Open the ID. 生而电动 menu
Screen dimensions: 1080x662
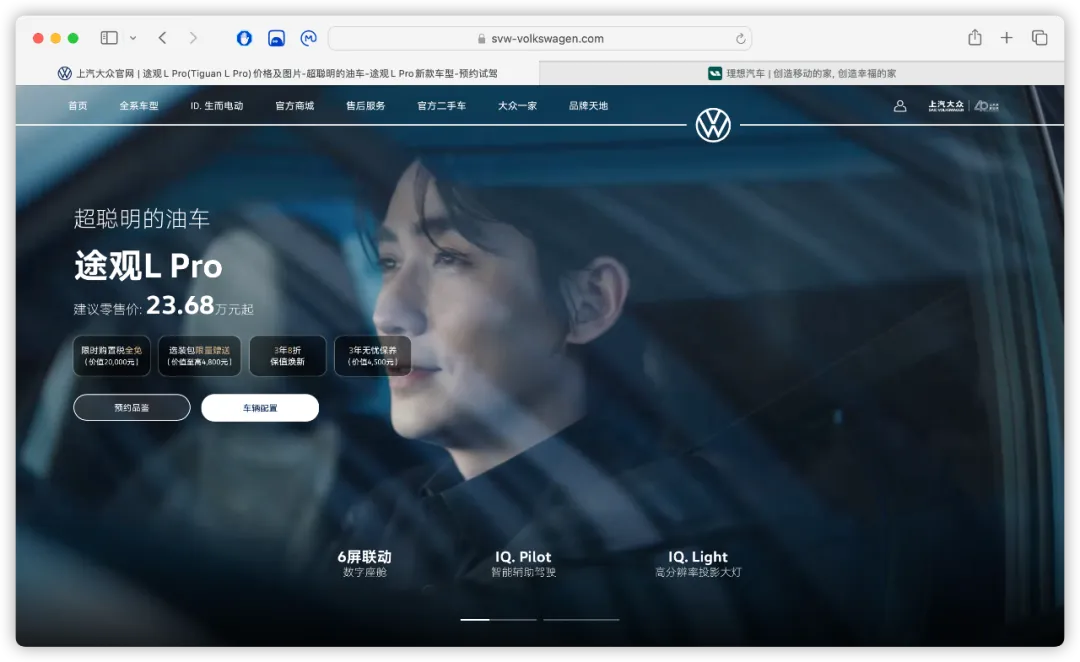216,105
